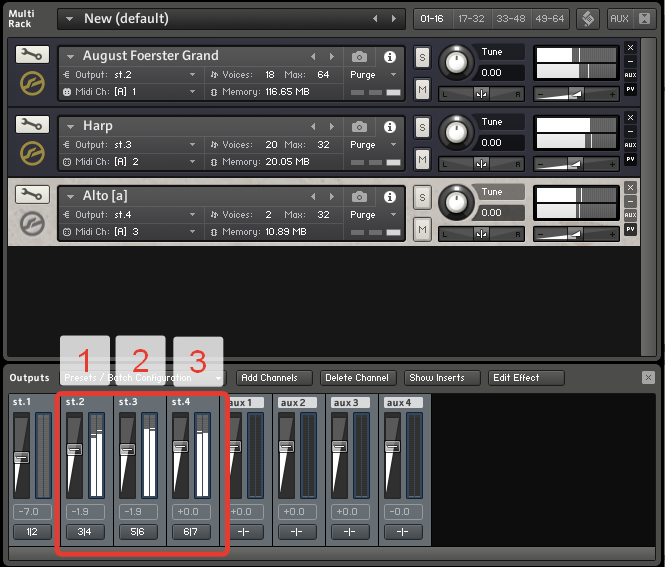Open Purge menu for Harp
The height and width of the screenshot is (567, 665).
pyautogui.click(x=373, y=145)
